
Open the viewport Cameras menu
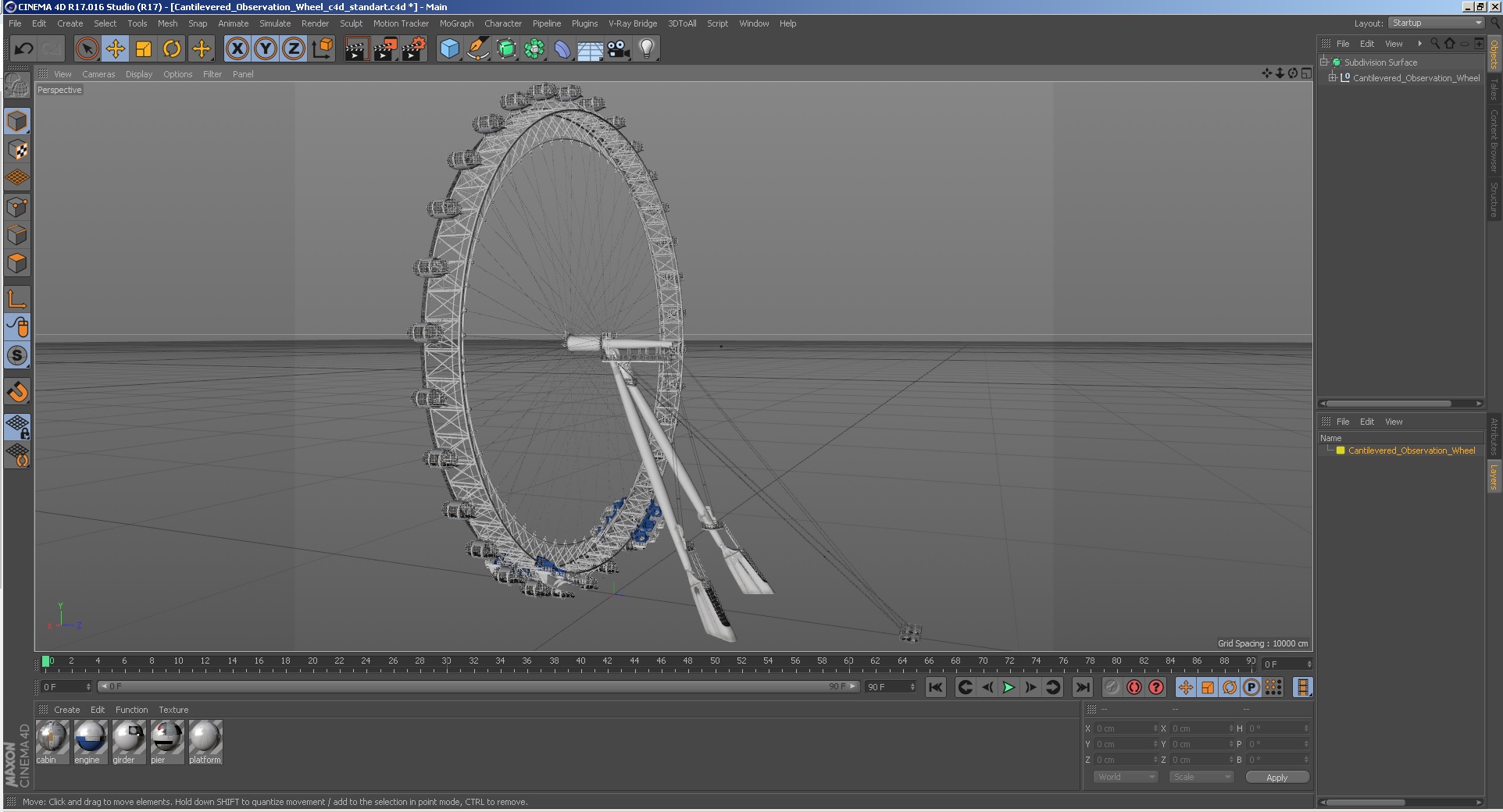click(98, 74)
